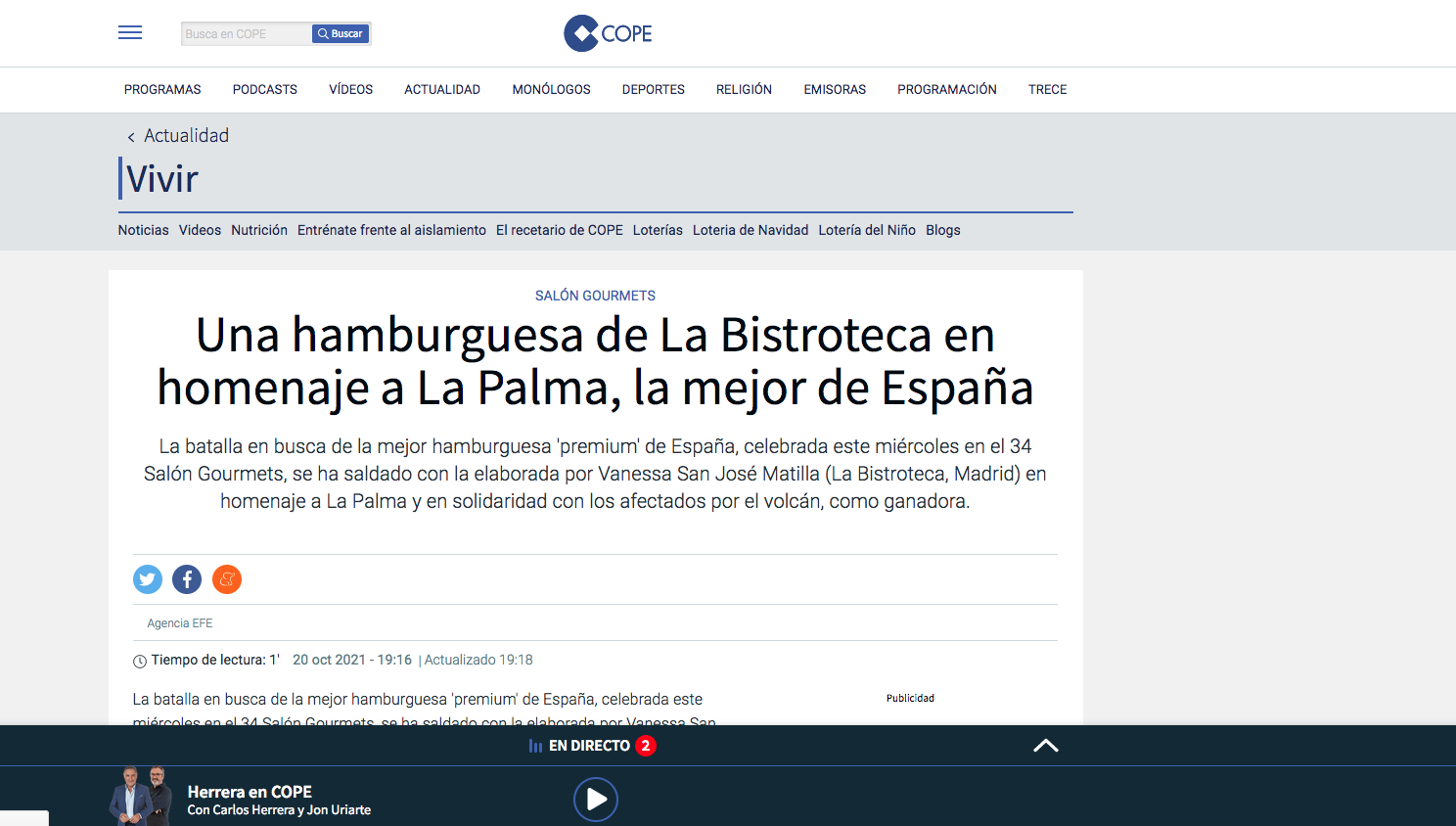Focus the Busca en COPE field

click(x=246, y=34)
